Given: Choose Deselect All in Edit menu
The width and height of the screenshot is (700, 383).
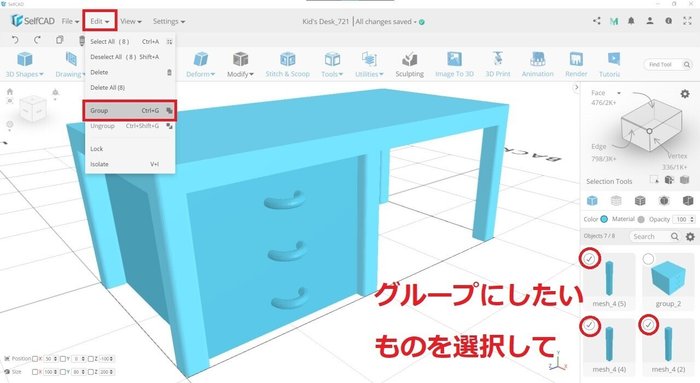Looking at the screenshot, I should pos(130,57).
